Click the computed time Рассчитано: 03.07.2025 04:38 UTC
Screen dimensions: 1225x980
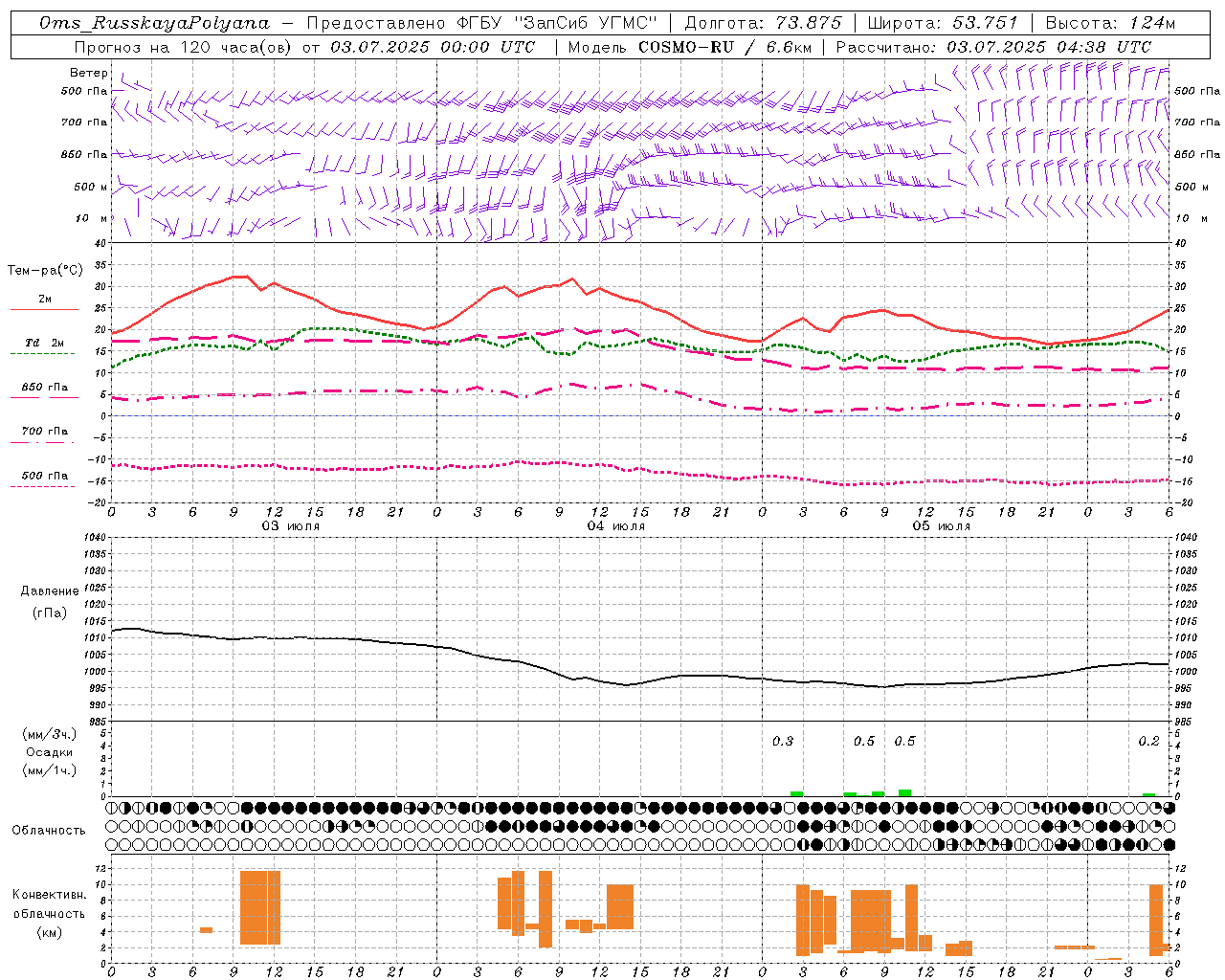pos(993,47)
